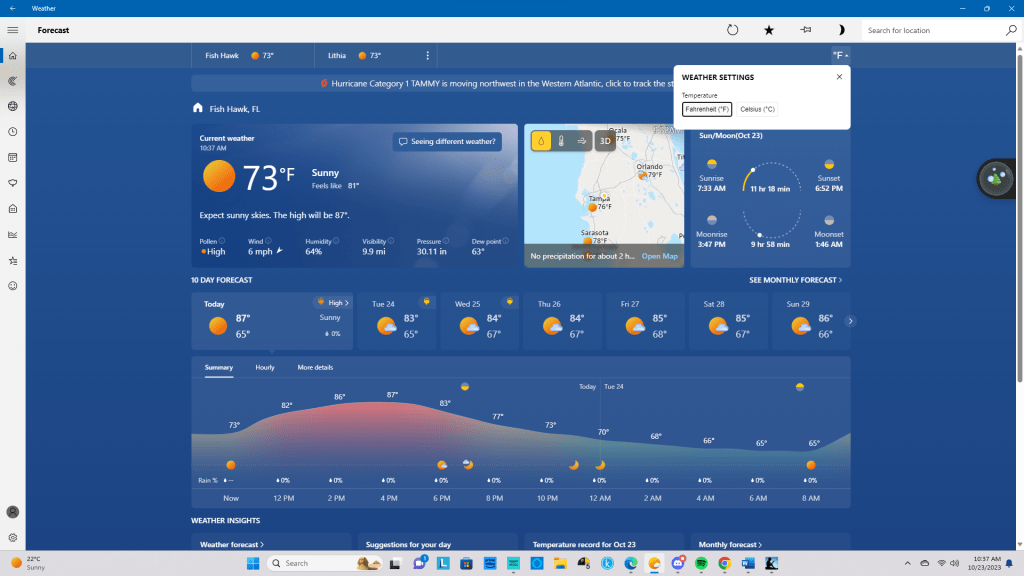The height and width of the screenshot is (576, 1024).
Task: Select the temperature thermometer map layer
Action: coord(561,141)
